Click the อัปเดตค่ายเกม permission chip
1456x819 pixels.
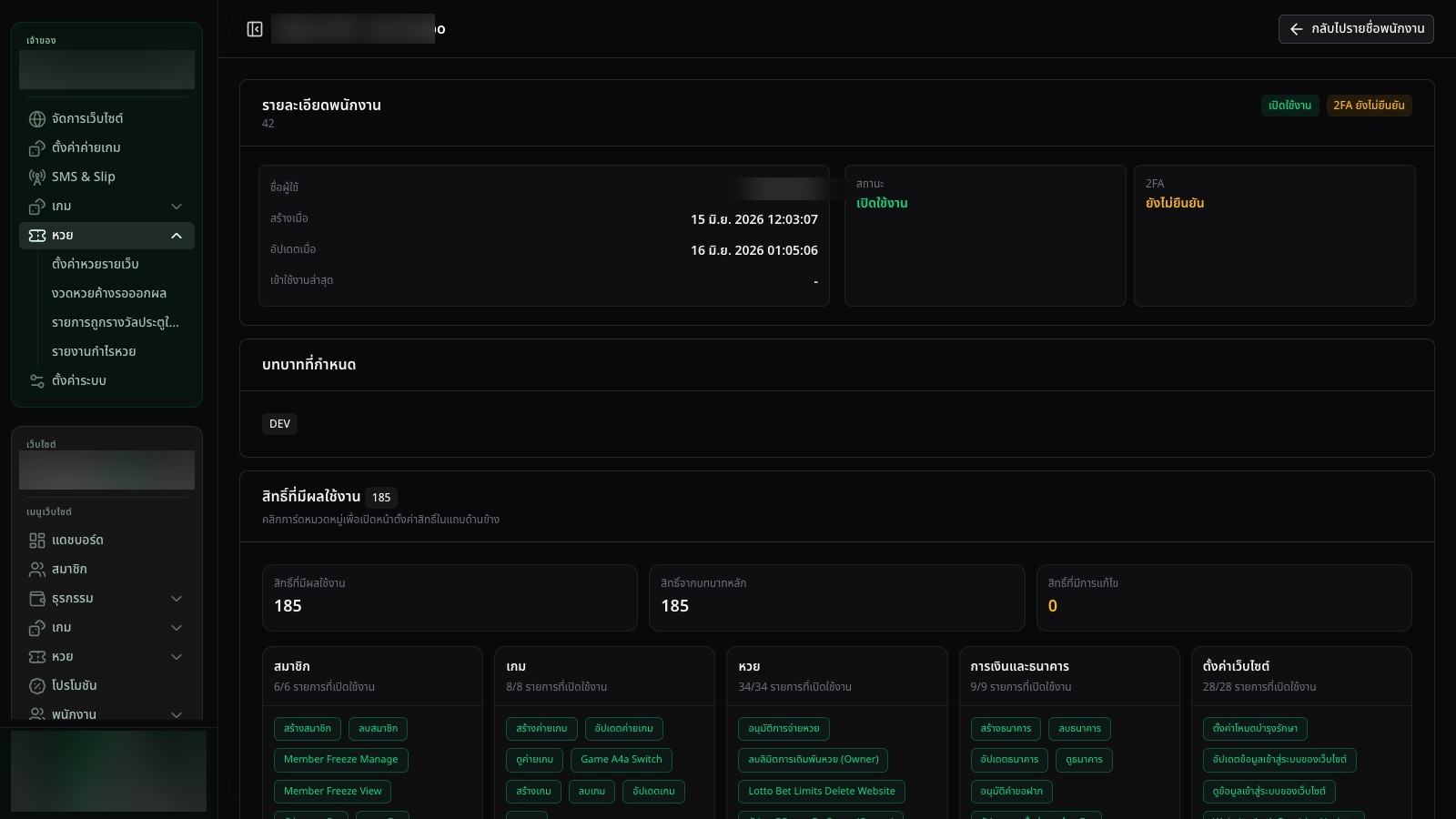[x=624, y=729]
